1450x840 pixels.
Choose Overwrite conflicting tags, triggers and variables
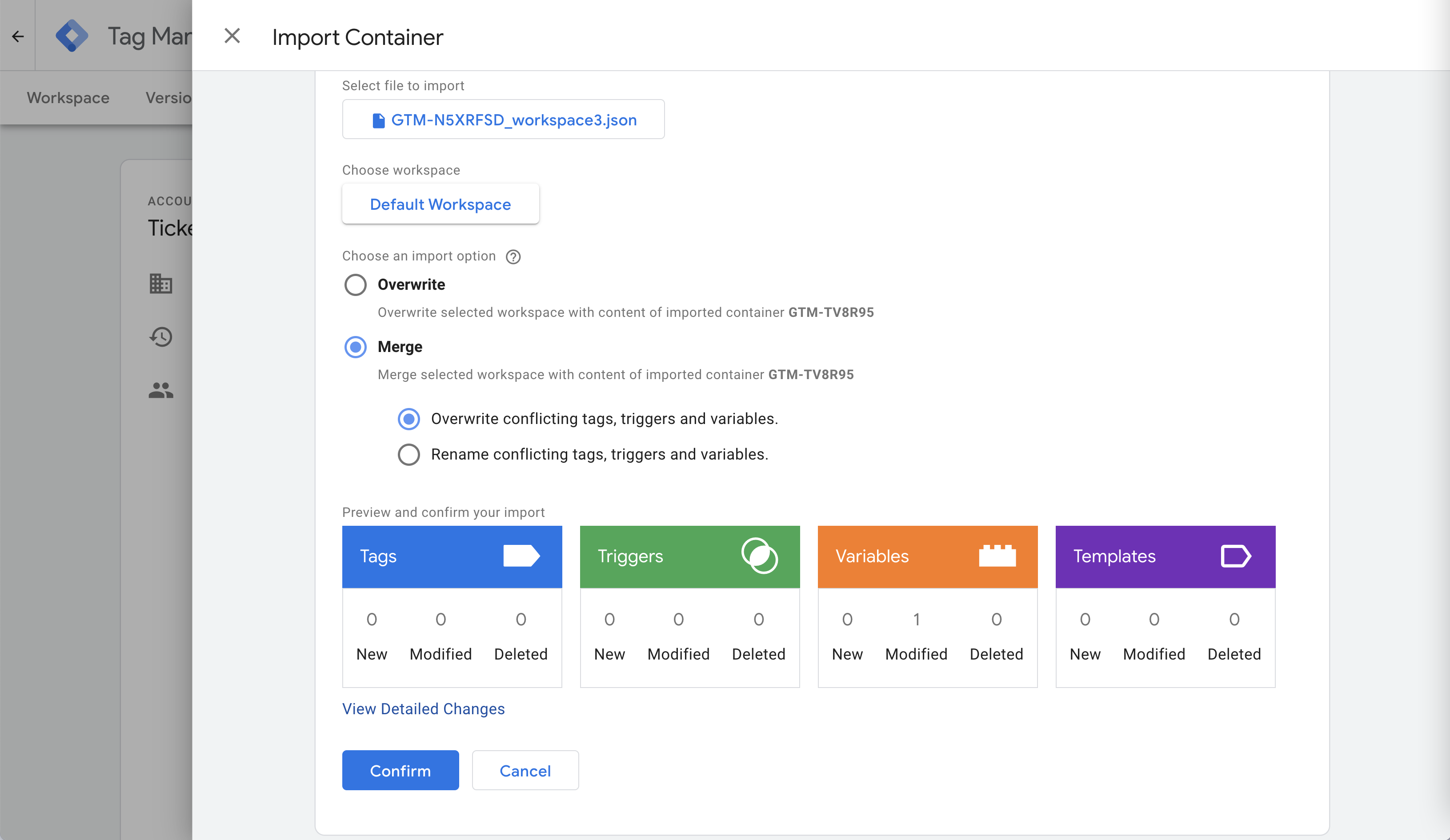coord(409,419)
